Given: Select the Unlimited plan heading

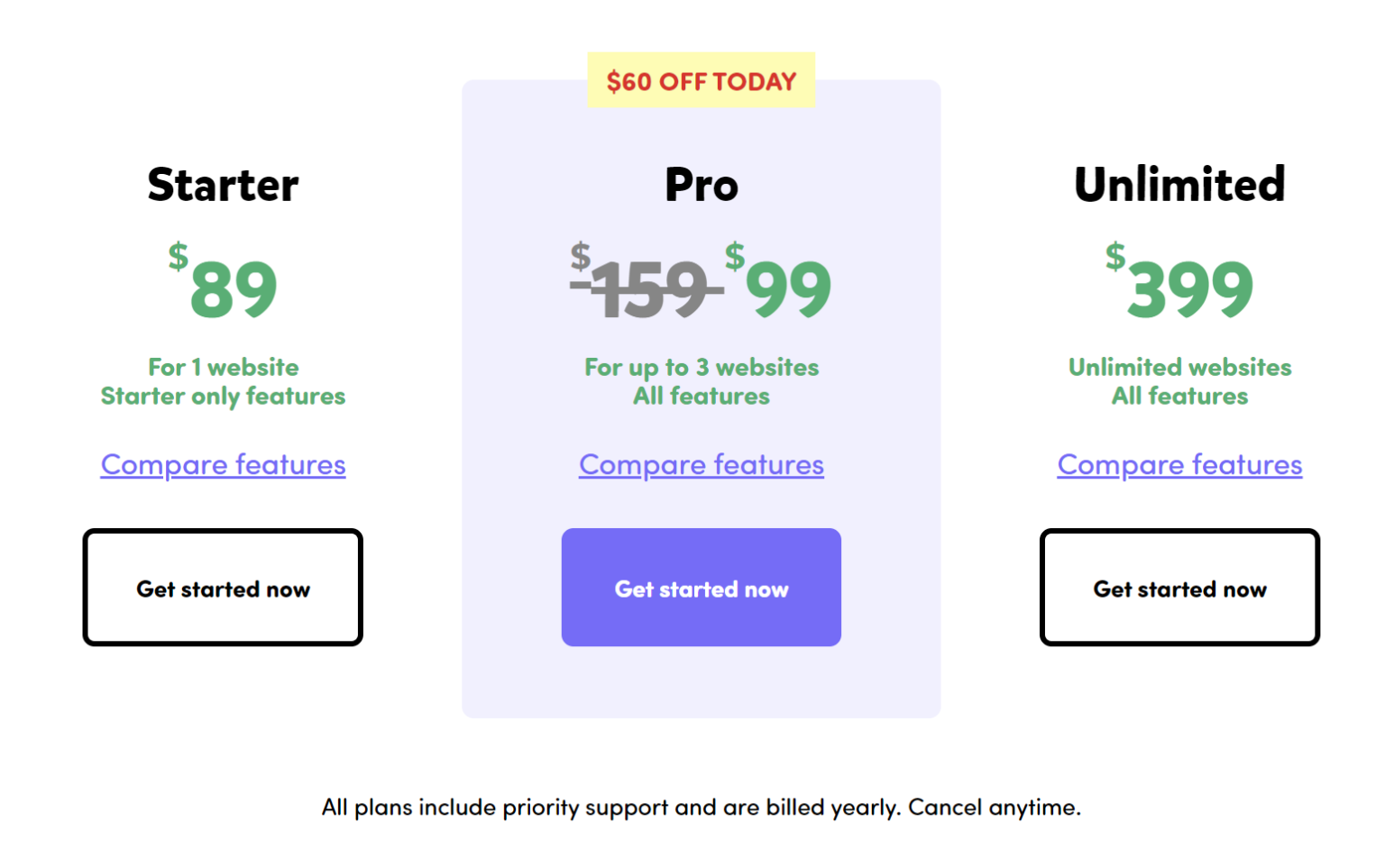Looking at the screenshot, I should (1179, 185).
